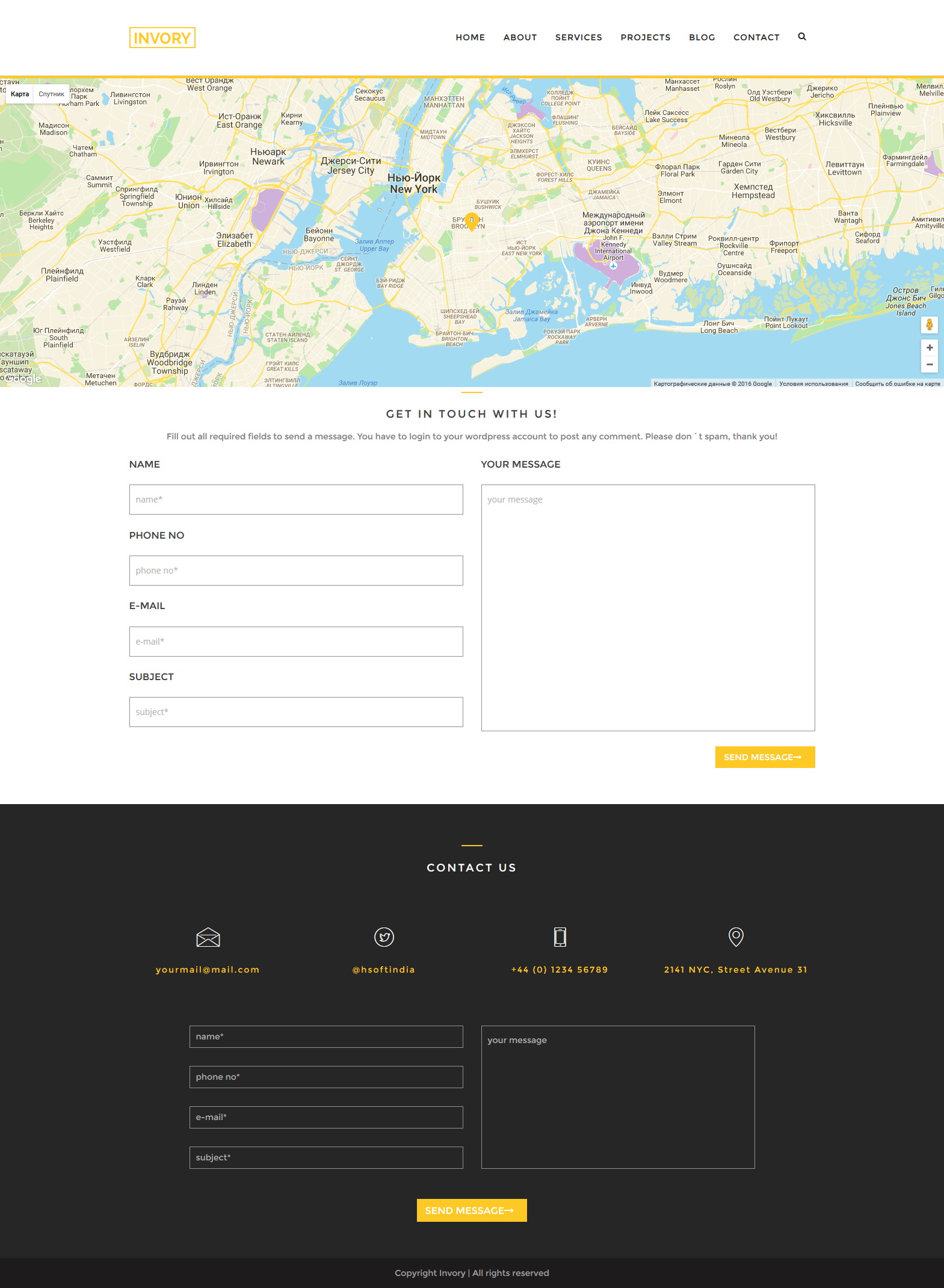This screenshot has width=944, height=1288.
Task: Click the SUBJECT field label
Action: pyautogui.click(x=151, y=677)
